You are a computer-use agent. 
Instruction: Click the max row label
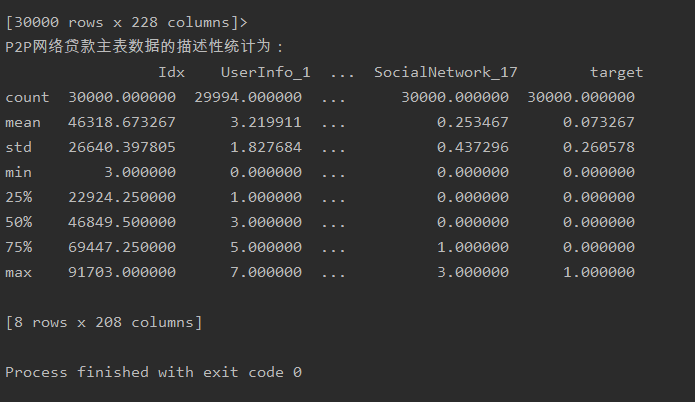[x=18, y=272]
